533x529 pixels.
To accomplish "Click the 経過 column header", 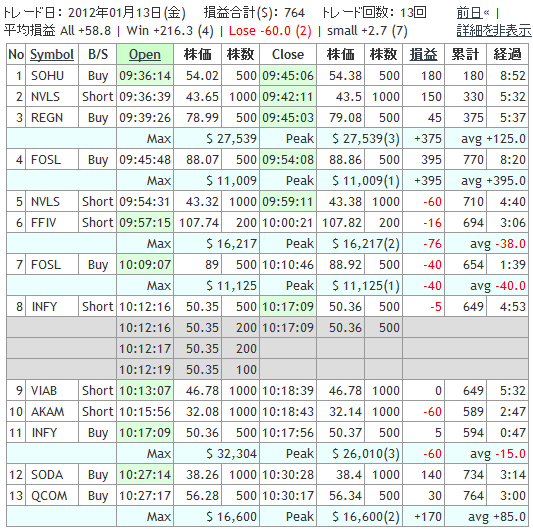I will pyautogui.click(x=507, y=54).
